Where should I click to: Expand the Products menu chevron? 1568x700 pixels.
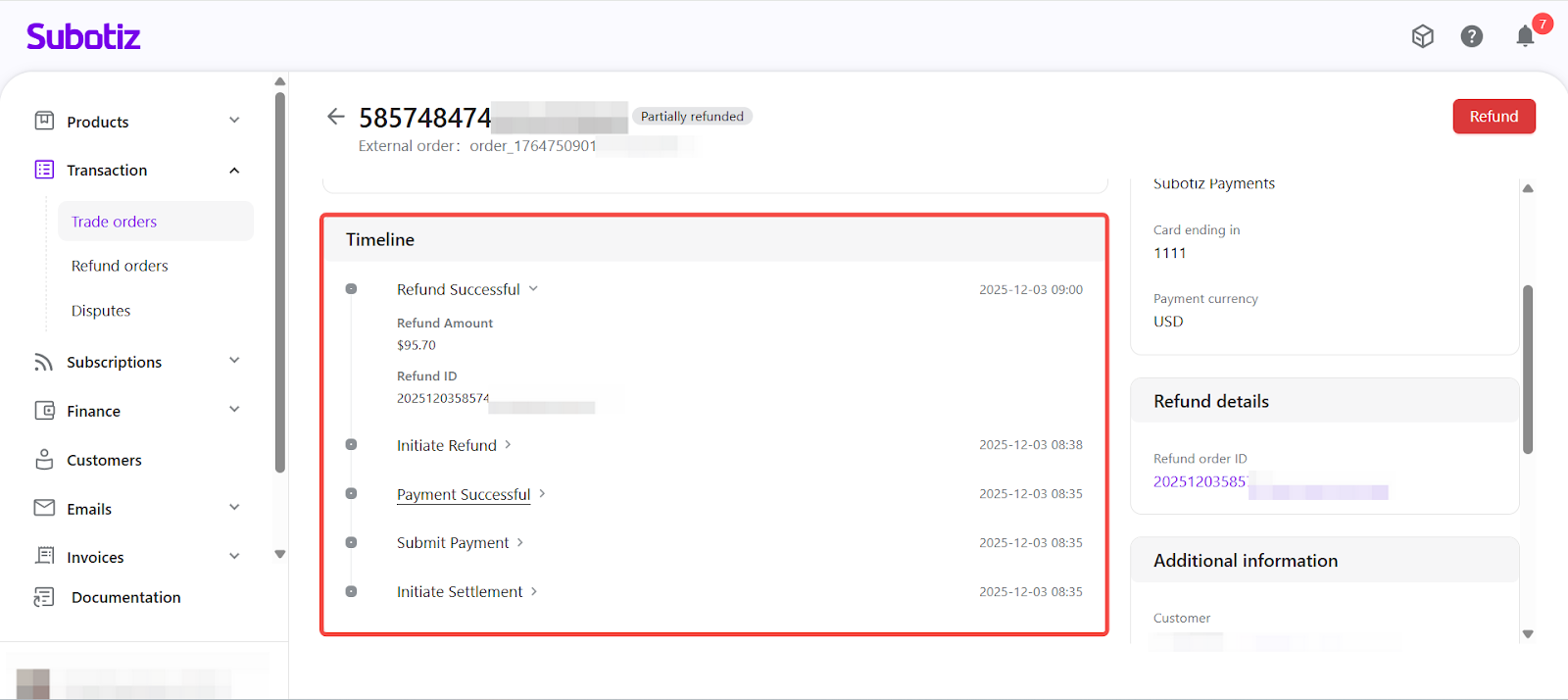coord(234,121)
